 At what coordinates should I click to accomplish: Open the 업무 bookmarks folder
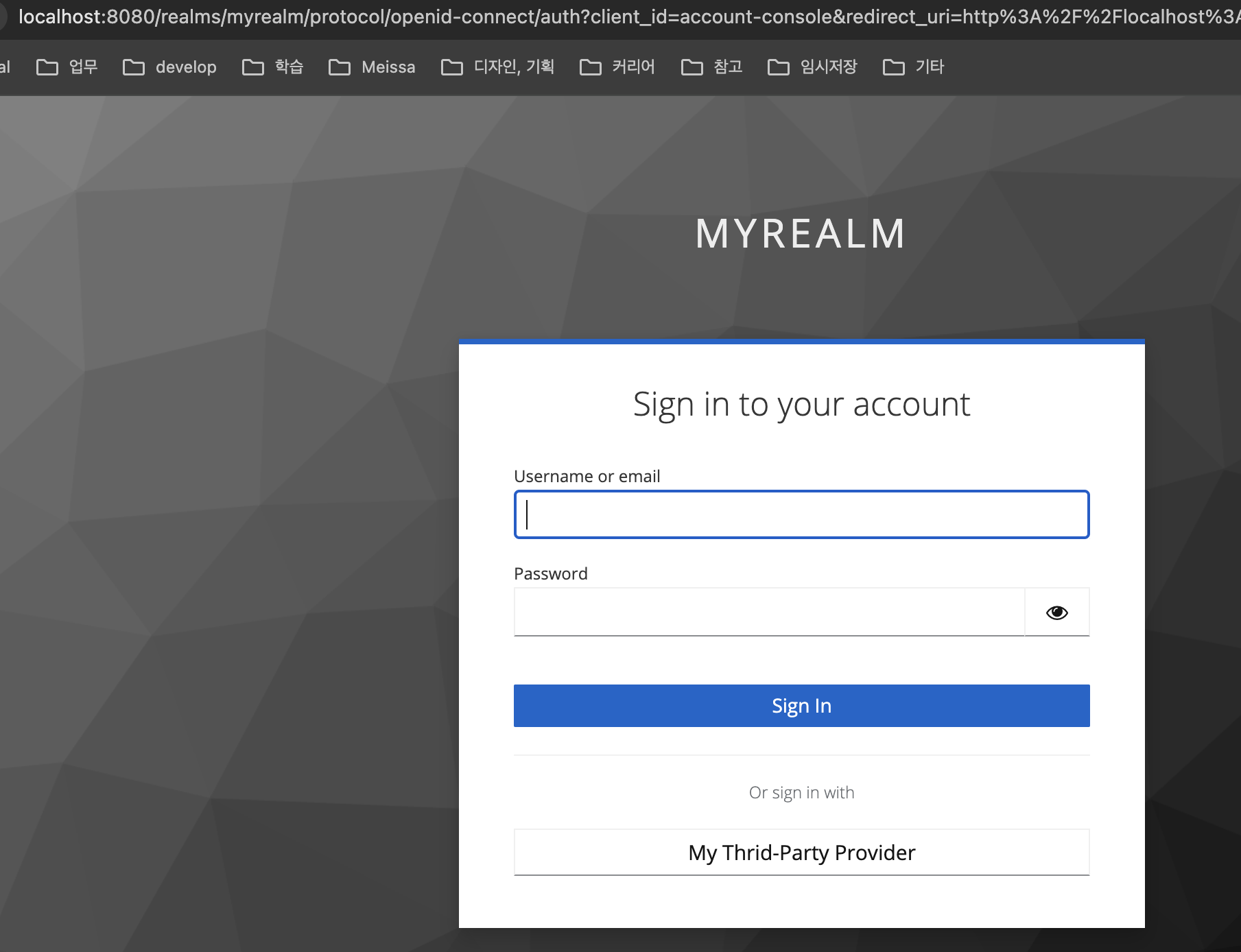pos(67,67)
